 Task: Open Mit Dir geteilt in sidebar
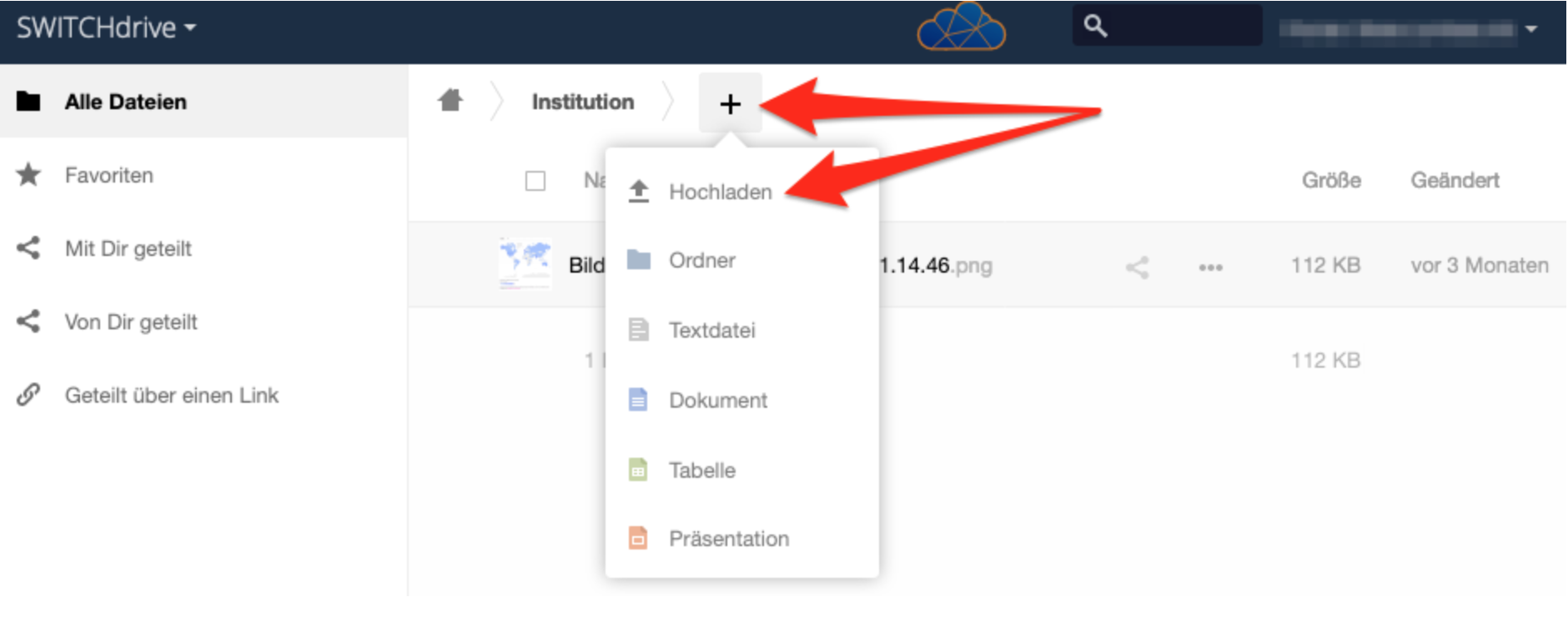(128, 248)
